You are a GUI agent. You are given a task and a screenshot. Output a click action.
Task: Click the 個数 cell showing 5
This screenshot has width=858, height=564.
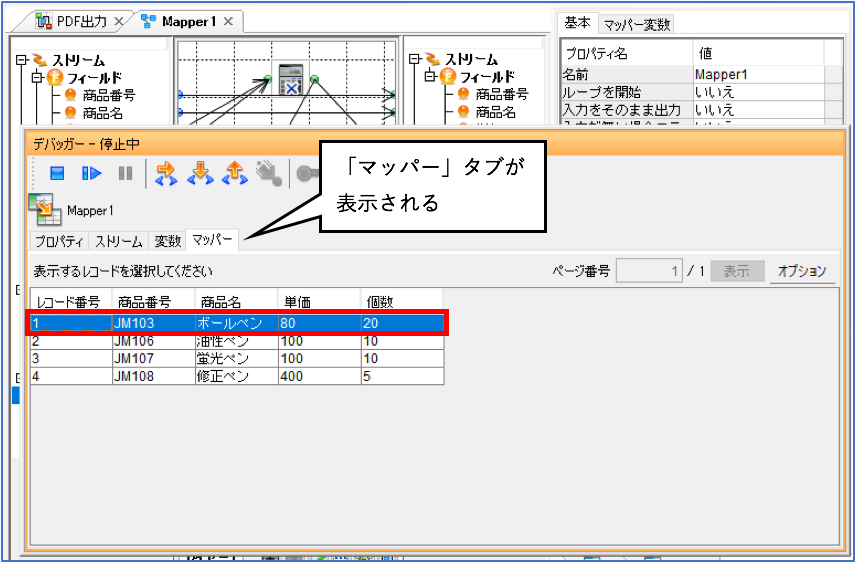(x=402, y=376)
